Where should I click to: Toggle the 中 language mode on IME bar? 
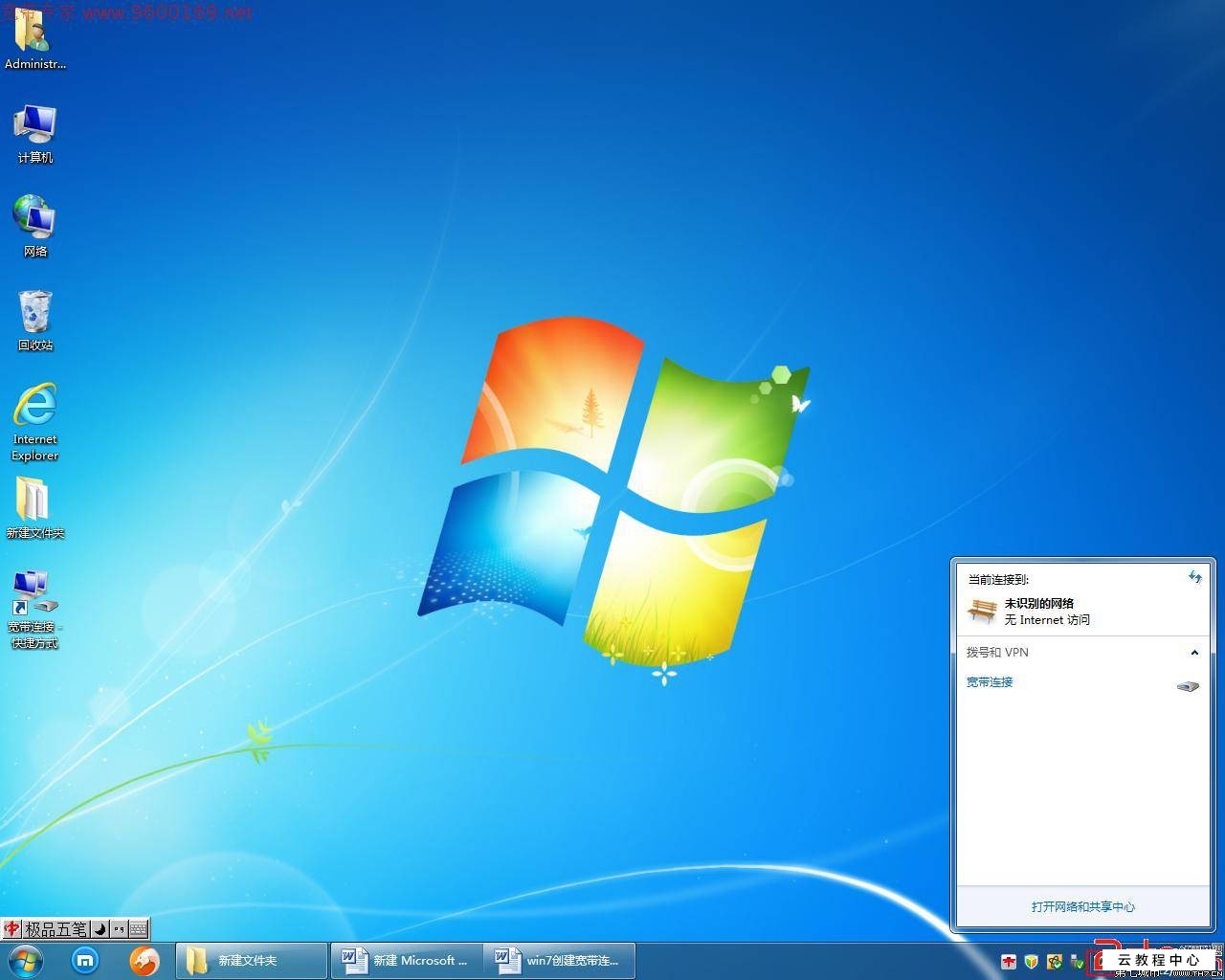click(x=11, y=928)
